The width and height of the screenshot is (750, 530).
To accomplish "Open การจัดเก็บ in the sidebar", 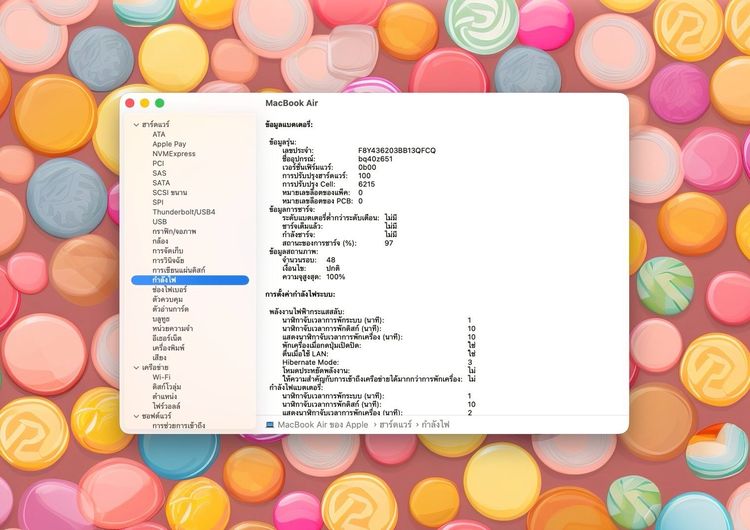I will click(x=167, y=251).
